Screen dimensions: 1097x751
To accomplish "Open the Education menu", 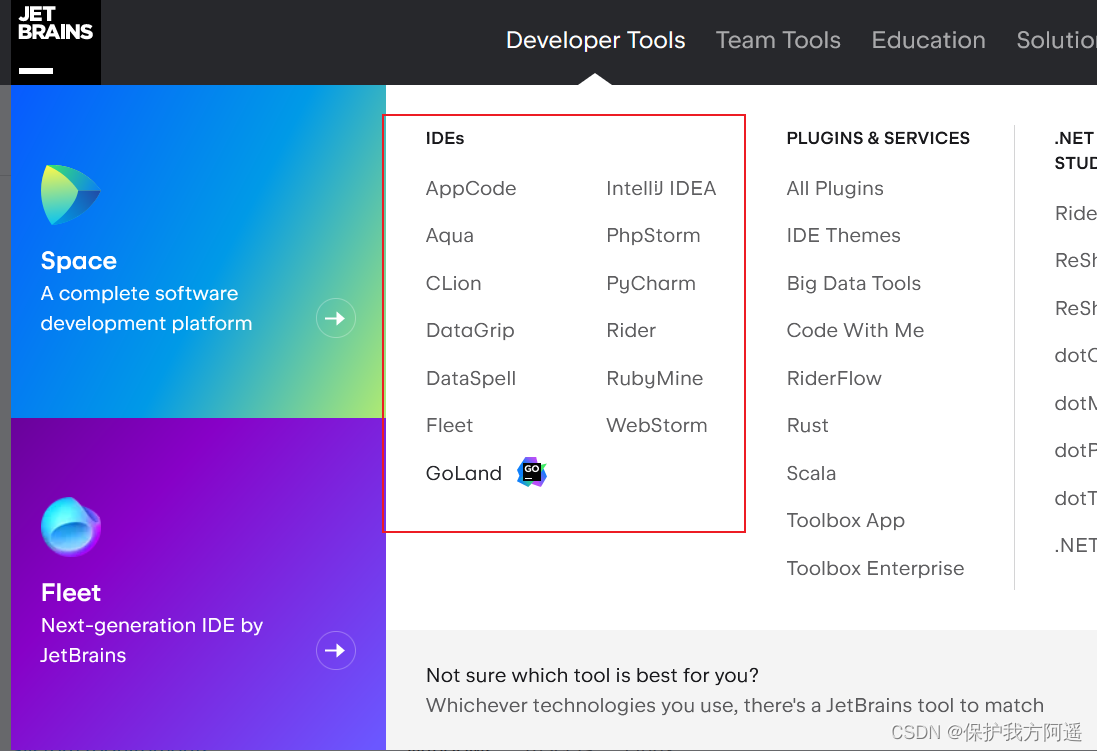I will (928, 40).
